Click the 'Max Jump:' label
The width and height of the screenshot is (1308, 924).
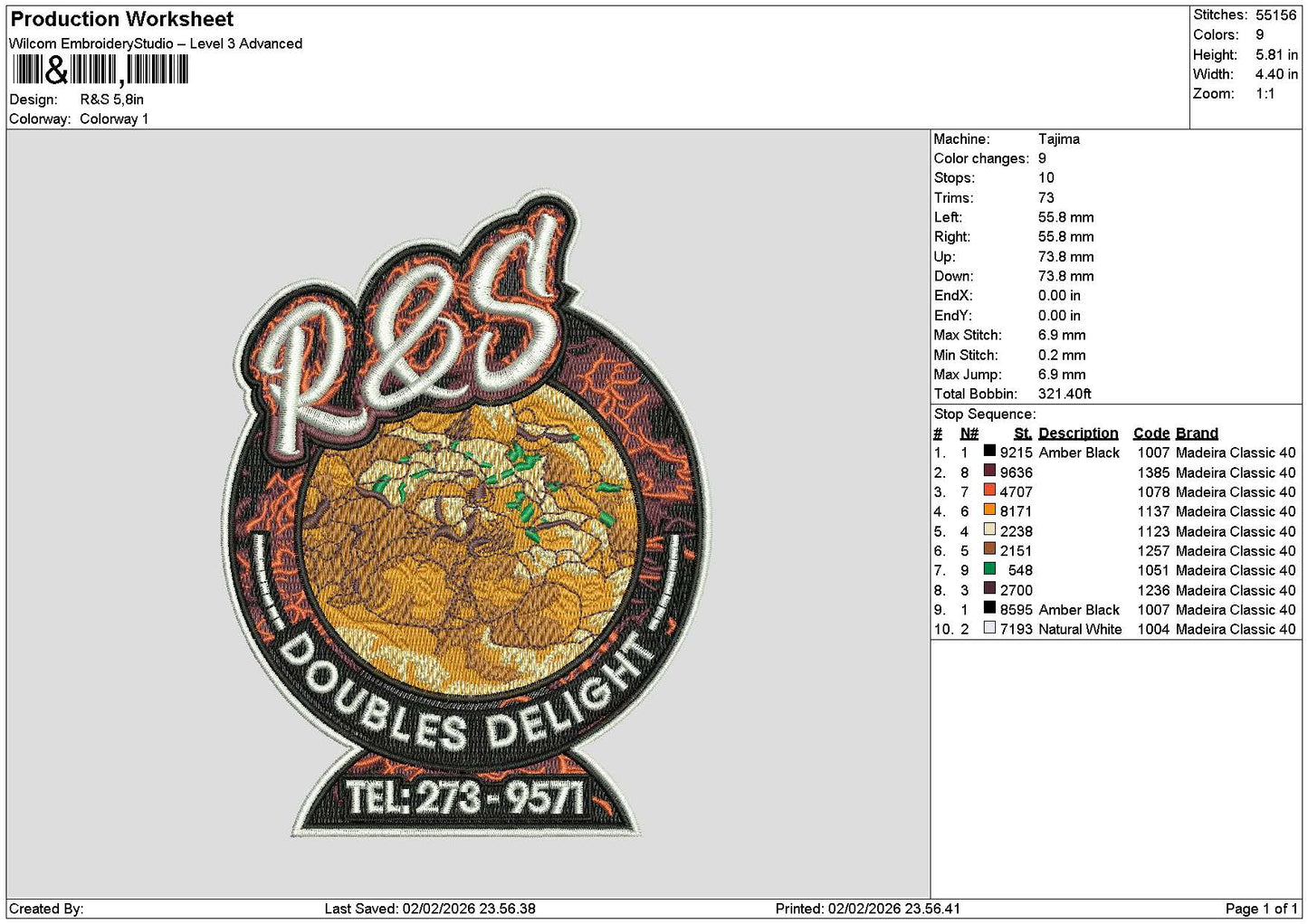point(968,375)
